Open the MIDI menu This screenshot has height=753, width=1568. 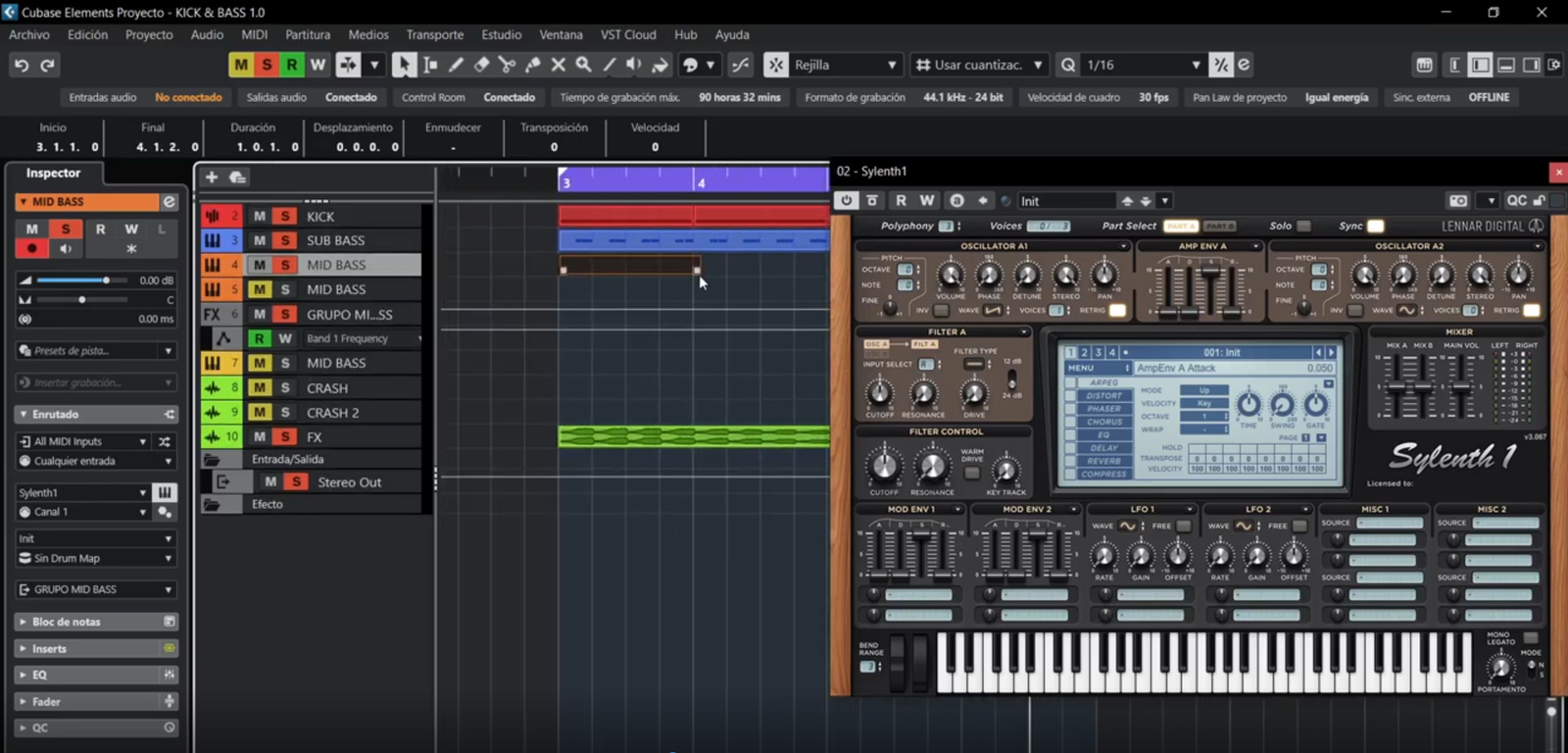(x=254, y=34)
